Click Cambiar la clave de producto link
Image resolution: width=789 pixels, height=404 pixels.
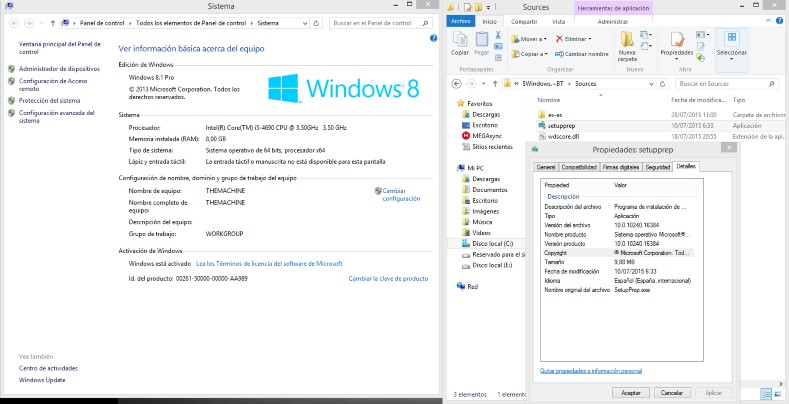pos(388,278)
